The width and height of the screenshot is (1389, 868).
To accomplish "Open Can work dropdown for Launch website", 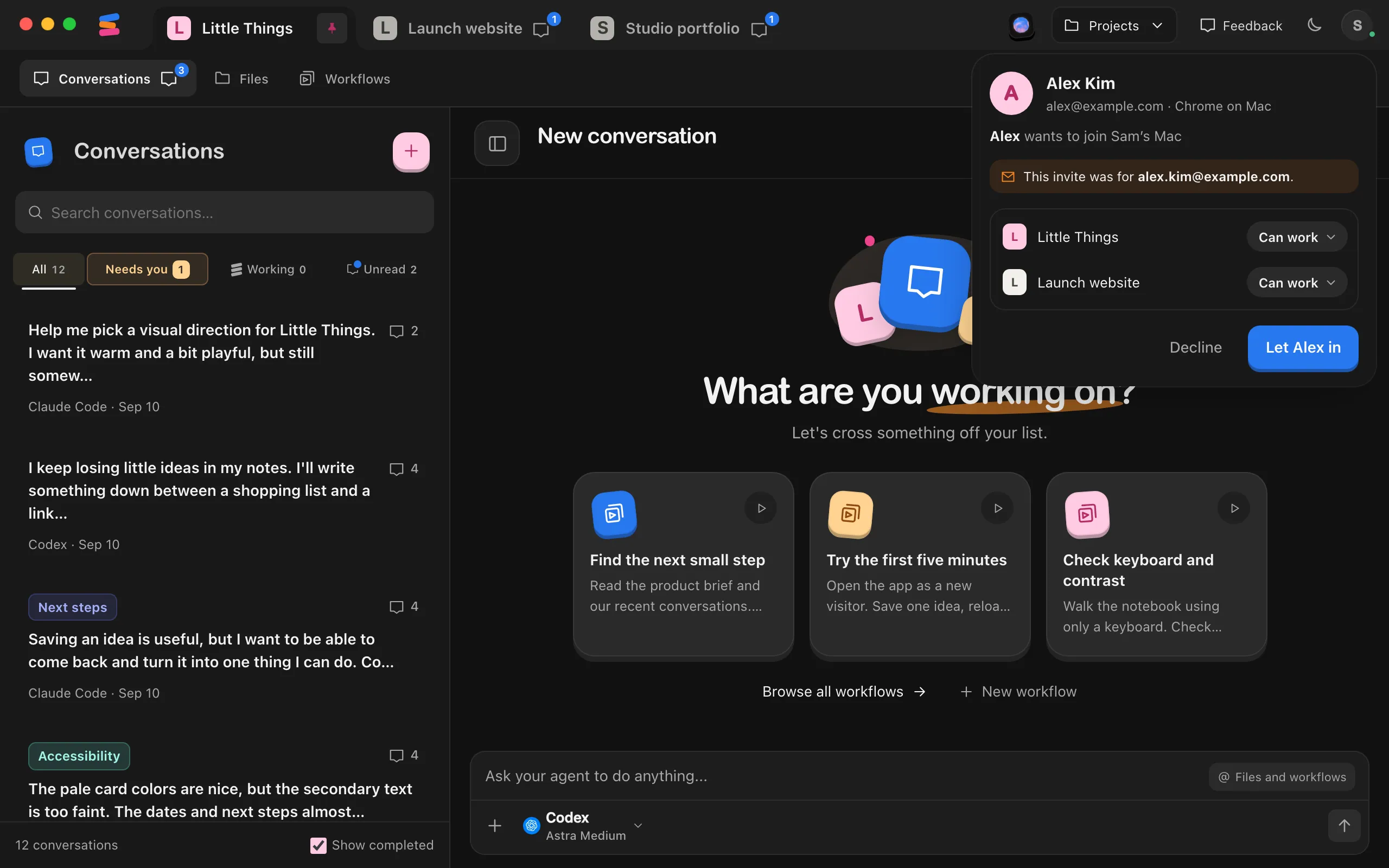I will coord(1297,283).
